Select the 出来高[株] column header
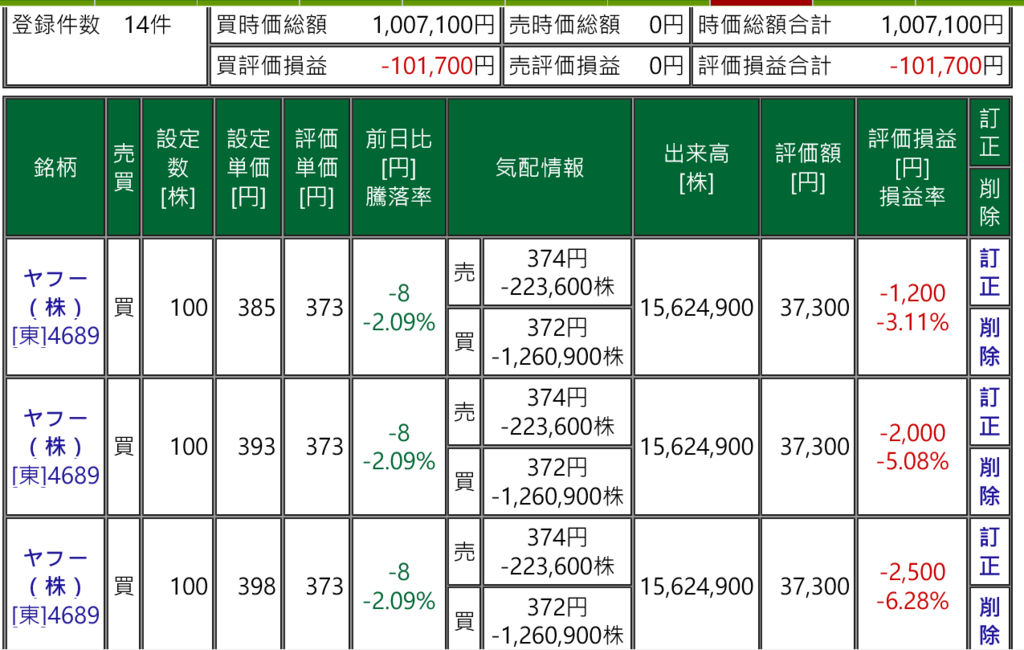 (697, 167)
